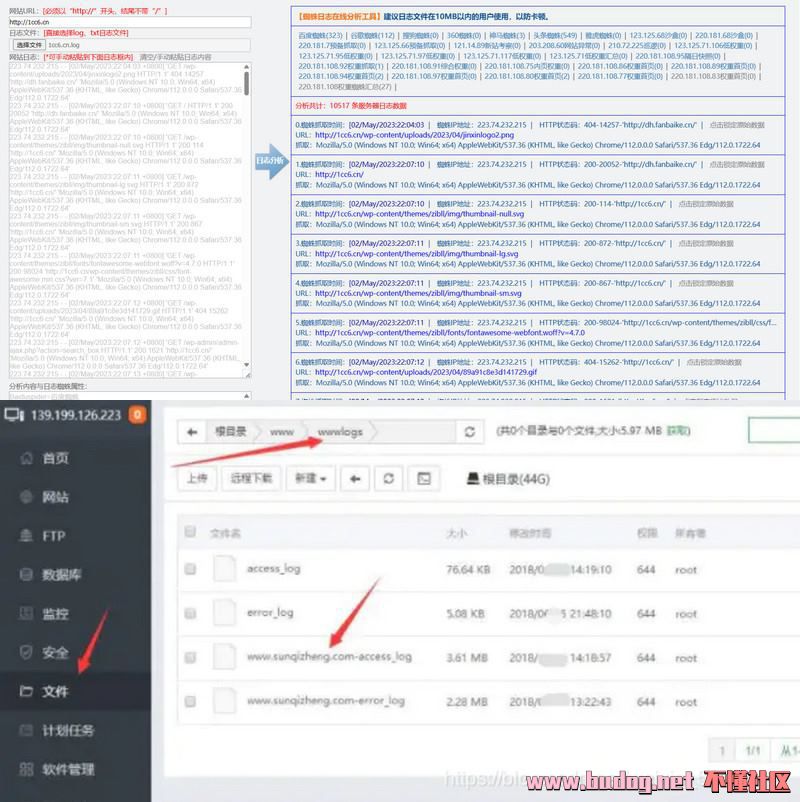The height and width of the screenshot is (802, 800).
Task: Click the 头条蜘蛛(549) filter link
Action: (555, 35)
